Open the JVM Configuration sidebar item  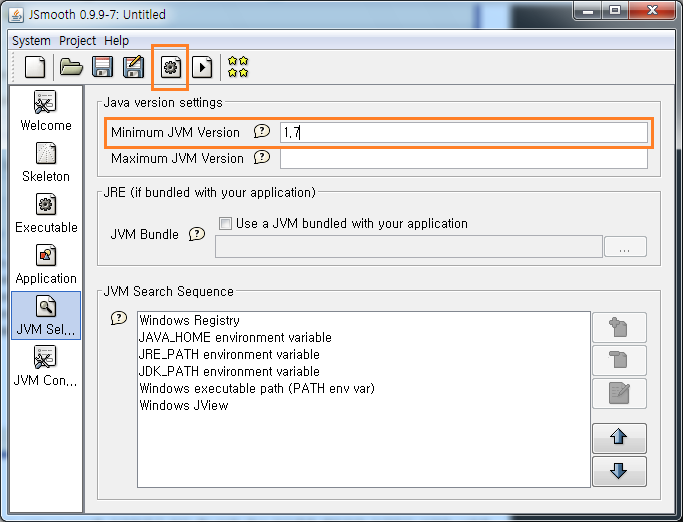46,366
